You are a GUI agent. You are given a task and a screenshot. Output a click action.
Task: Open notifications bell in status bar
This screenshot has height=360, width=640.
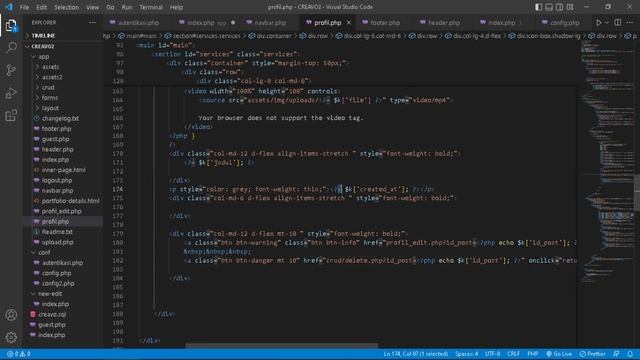click(x=630, y=354)
